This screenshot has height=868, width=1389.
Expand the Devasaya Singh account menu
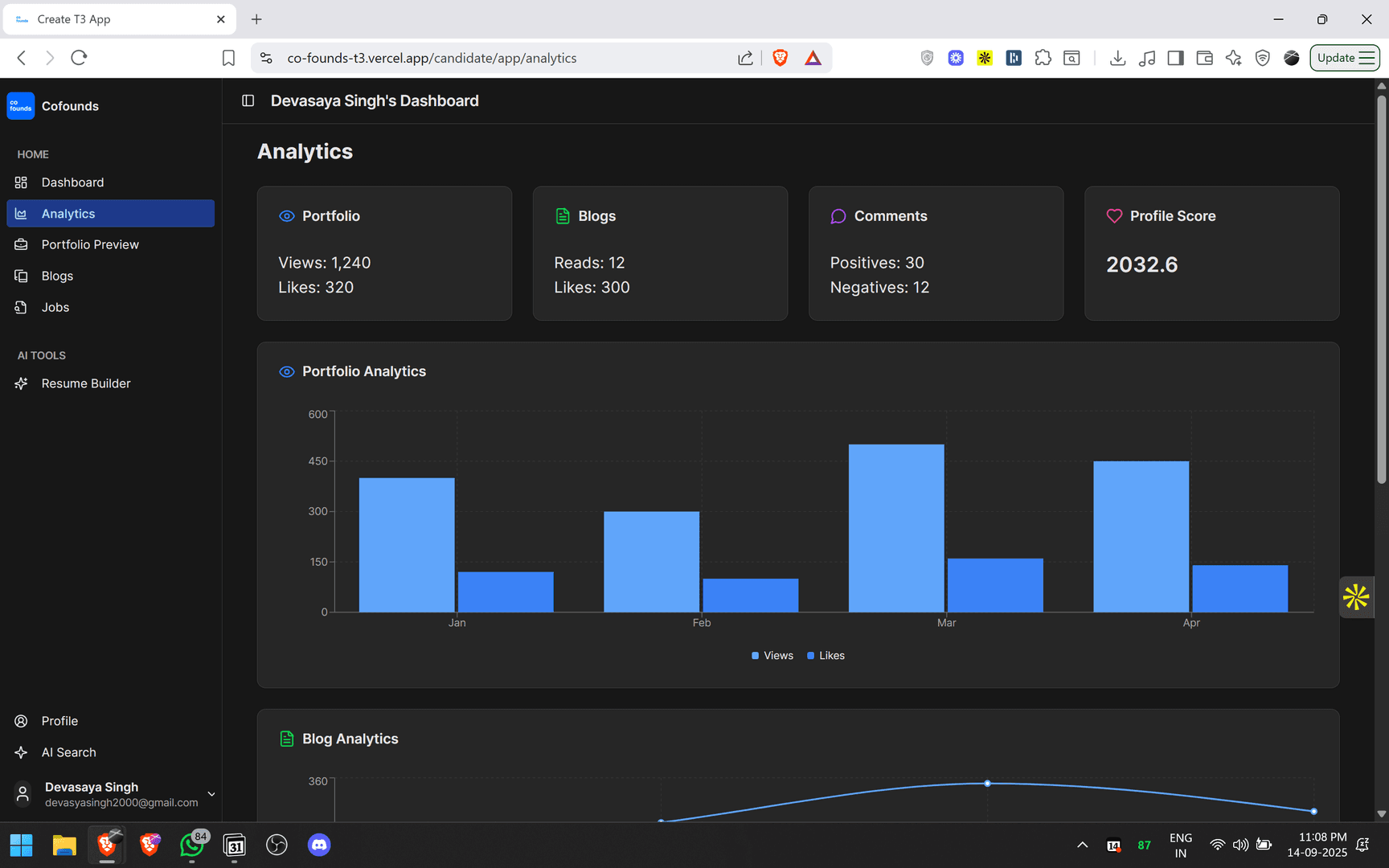(211, 794)
